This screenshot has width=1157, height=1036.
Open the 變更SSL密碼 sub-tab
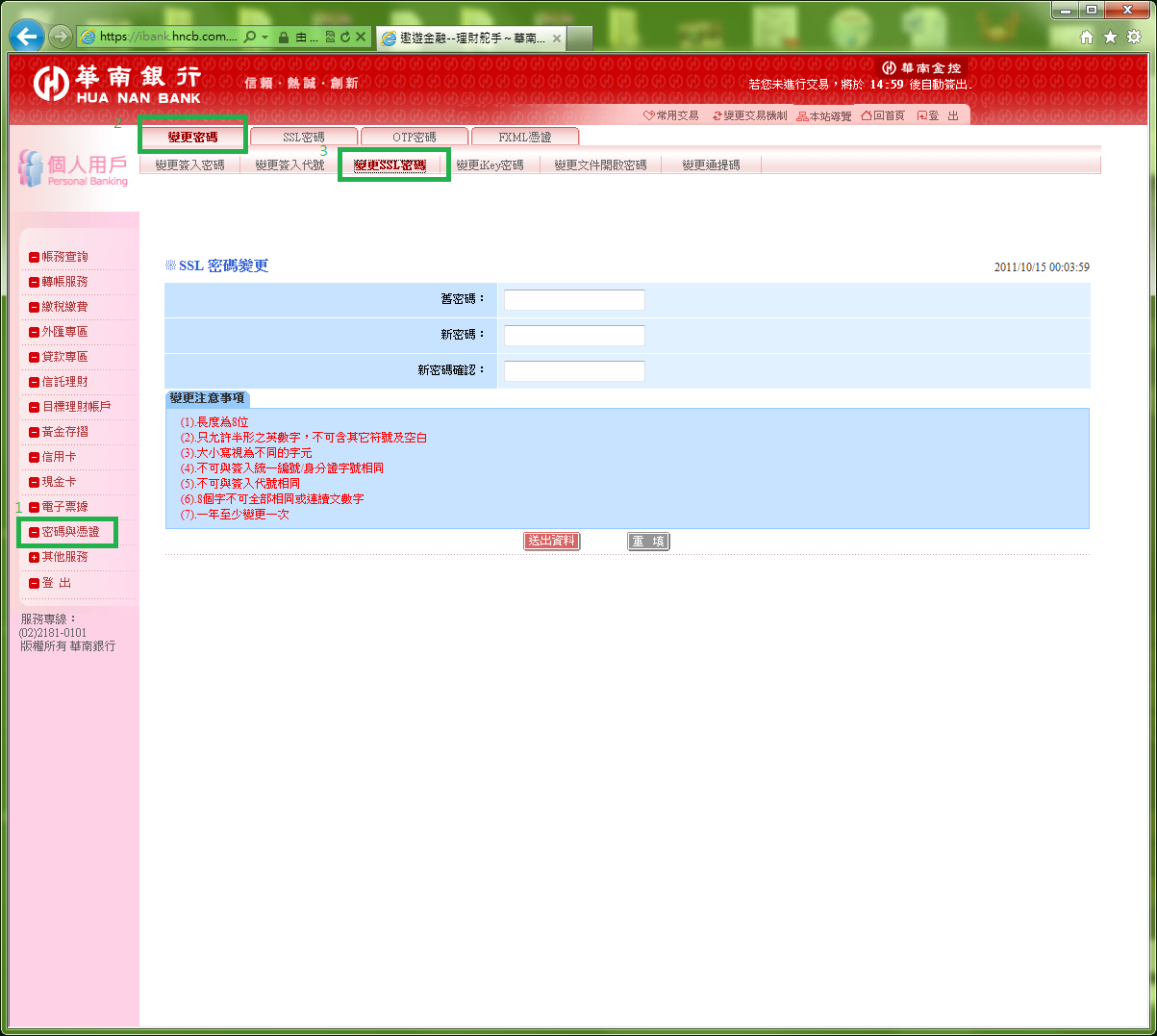(x=390, y=165)
